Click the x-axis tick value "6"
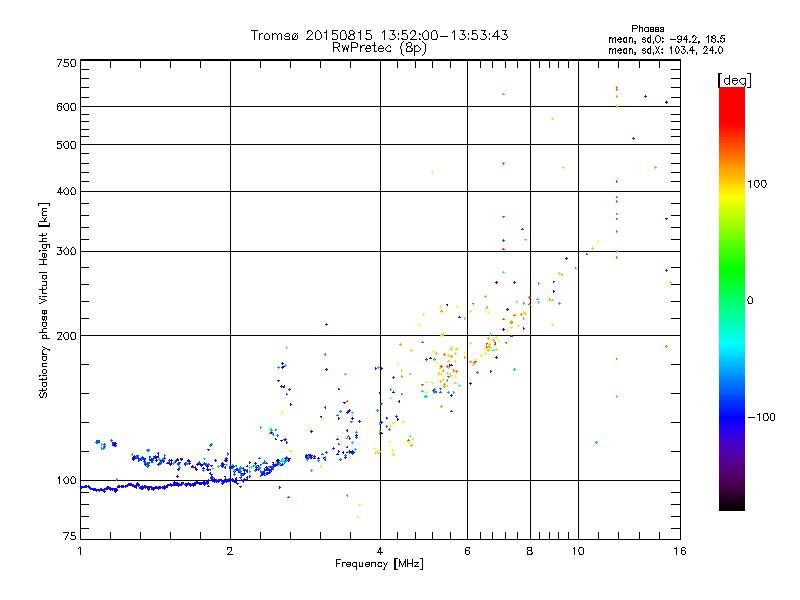Viewport: 800px width, 600px height. pos(467,551)
